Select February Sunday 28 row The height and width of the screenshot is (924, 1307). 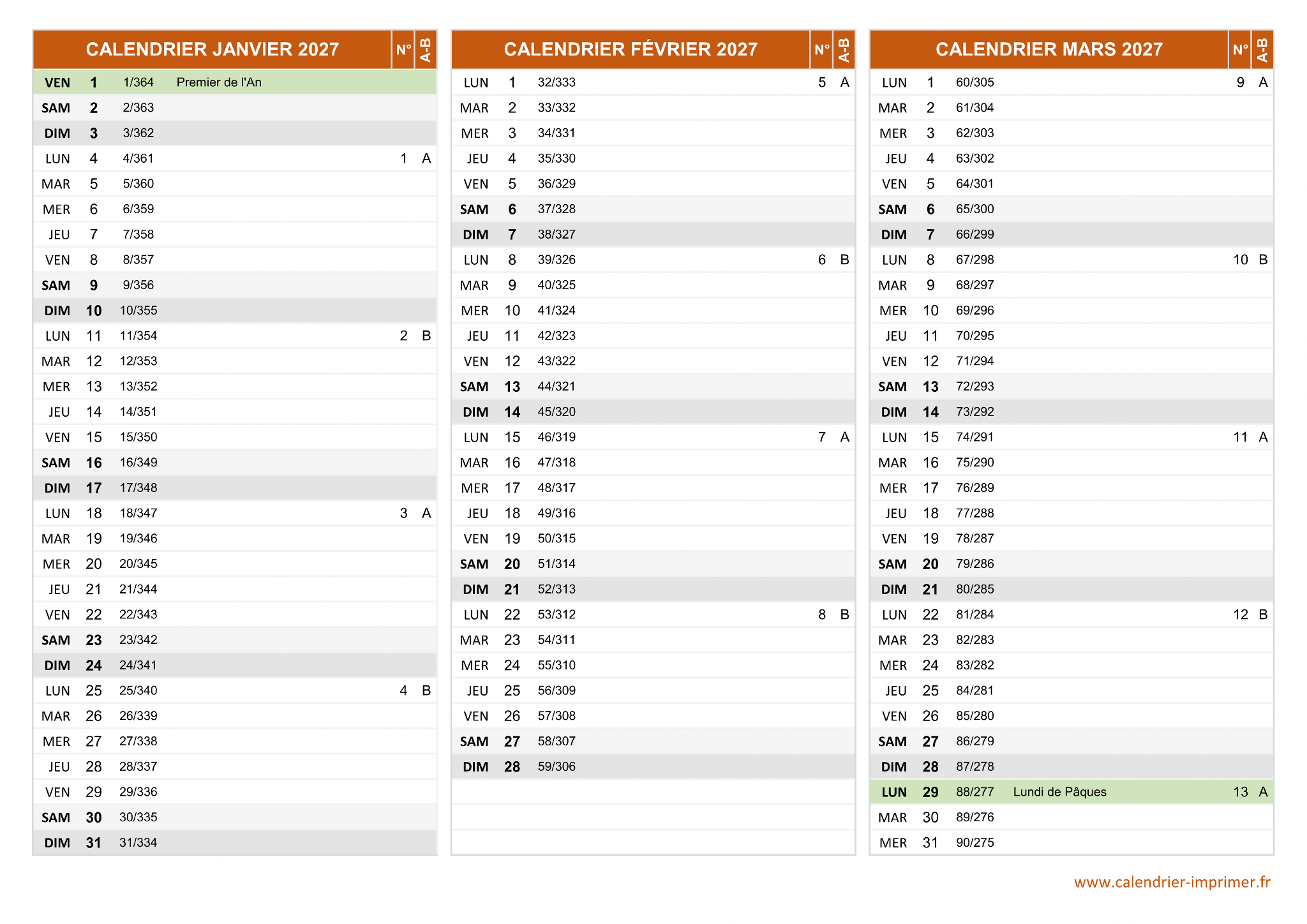point(652,766)
